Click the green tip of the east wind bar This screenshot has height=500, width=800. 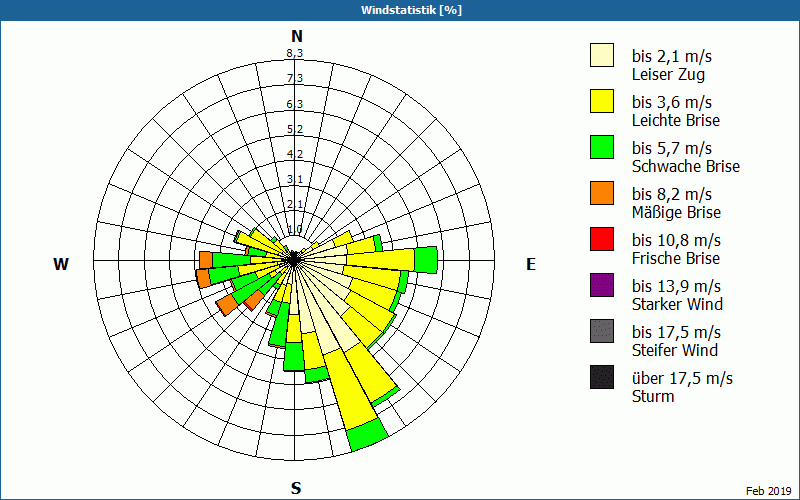[426, 260]
